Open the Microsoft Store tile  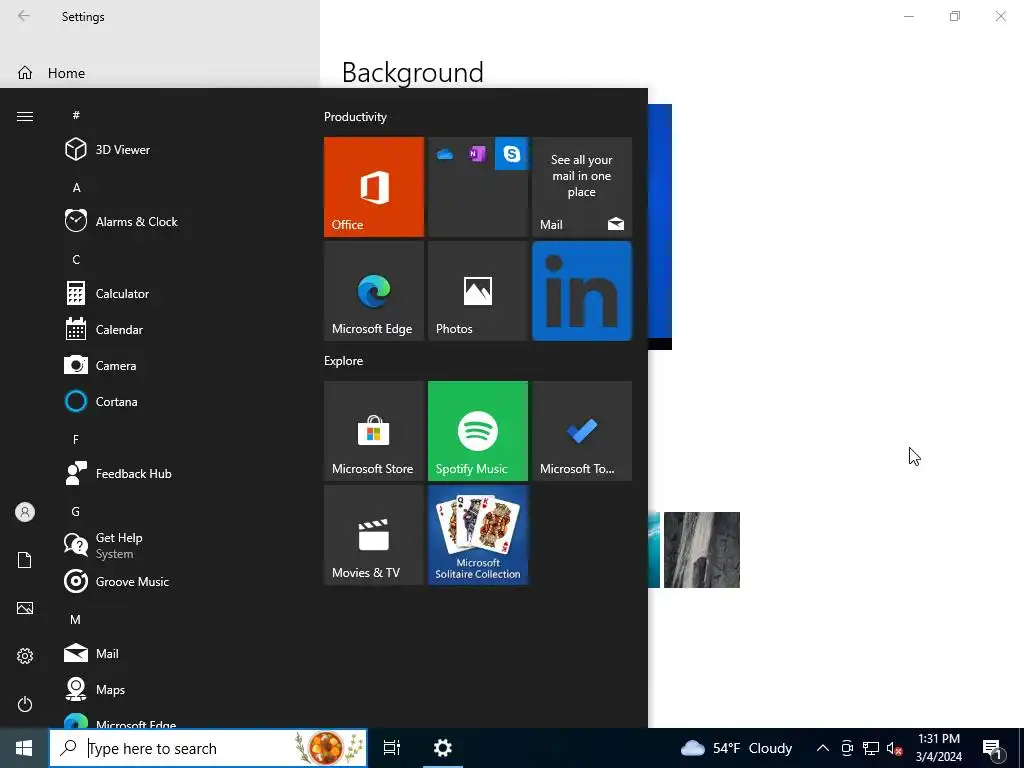pos(374,431)
